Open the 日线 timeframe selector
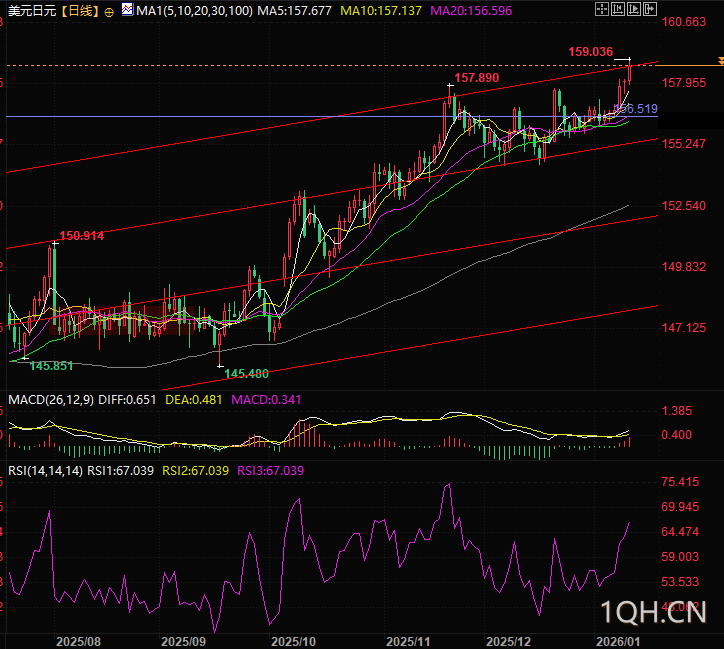724x649 pixels. (79, 11)
